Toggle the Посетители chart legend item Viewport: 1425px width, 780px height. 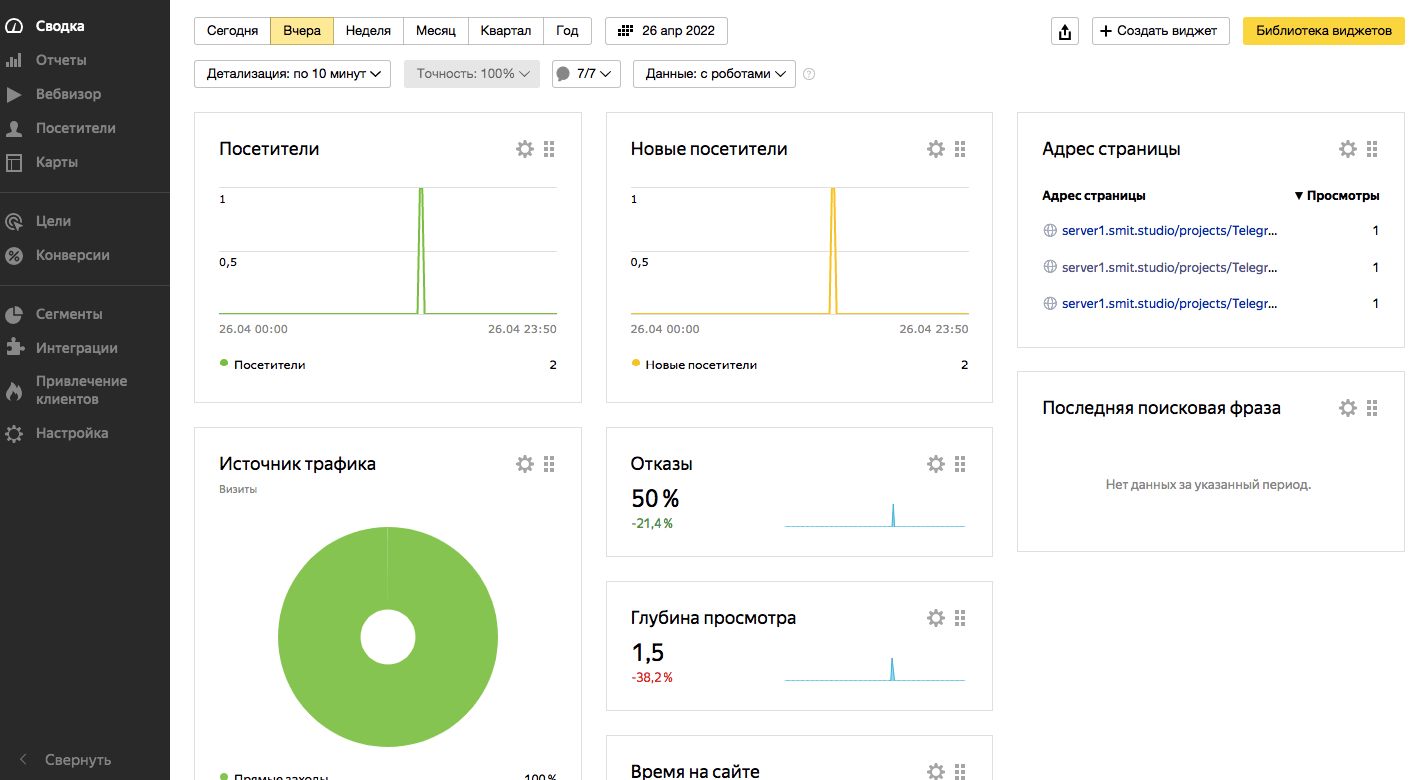coord(268,365)
